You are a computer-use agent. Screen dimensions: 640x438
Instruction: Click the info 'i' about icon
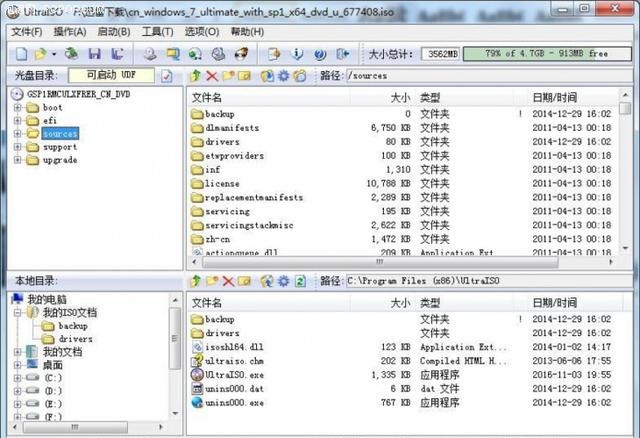click(x=298, y=53)
